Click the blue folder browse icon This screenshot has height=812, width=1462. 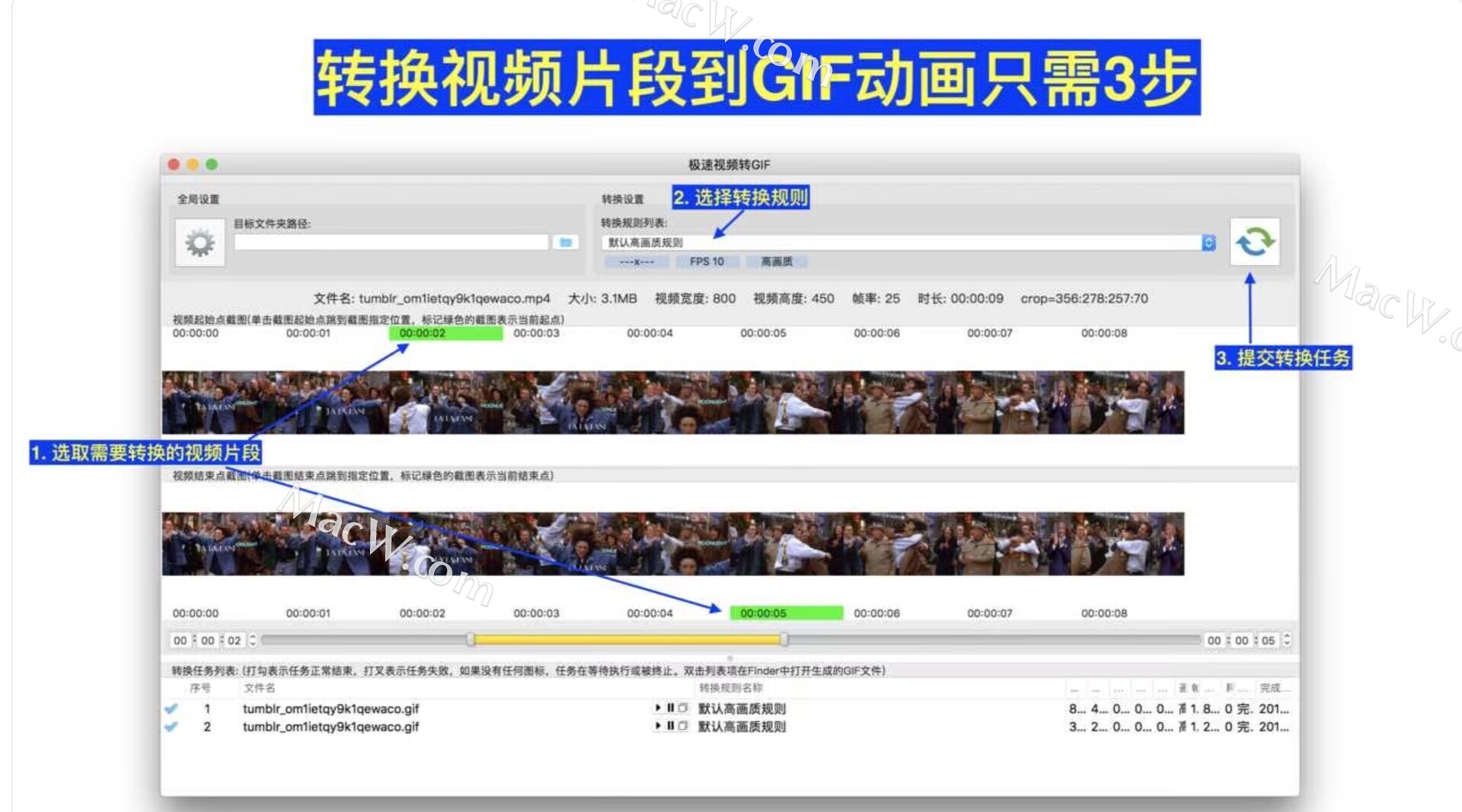[566, 242]
